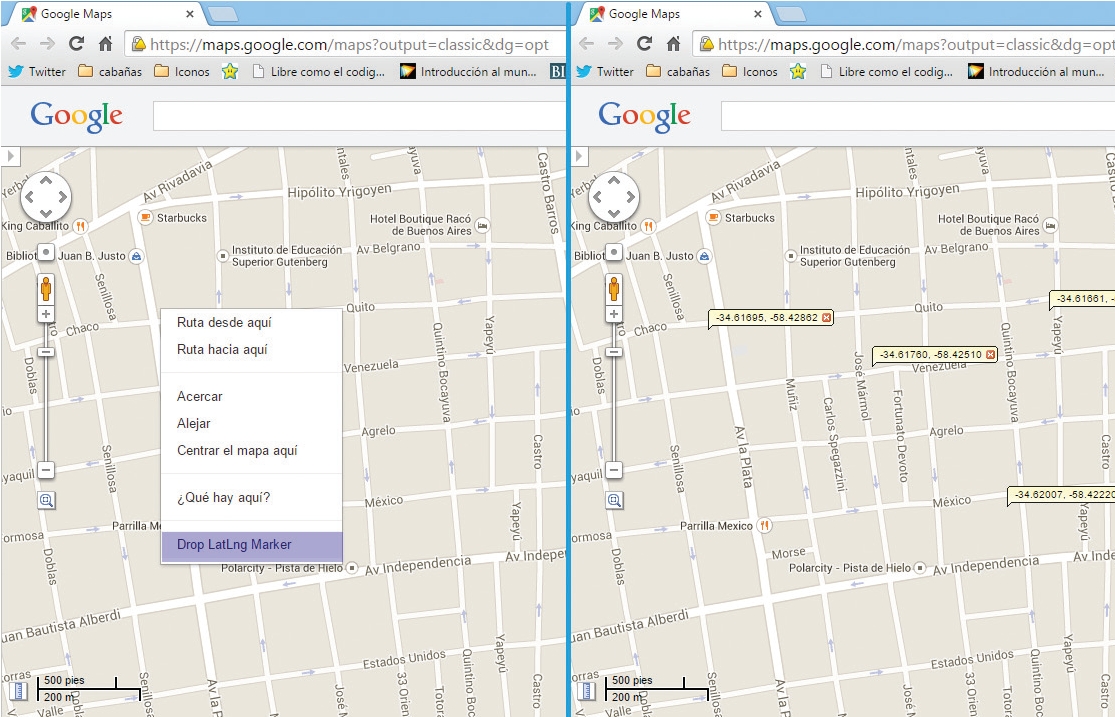The image size is (1115, 717).
Task: Click the my-location button on left map
Action: pyautogui.click(x=46, y=253)
